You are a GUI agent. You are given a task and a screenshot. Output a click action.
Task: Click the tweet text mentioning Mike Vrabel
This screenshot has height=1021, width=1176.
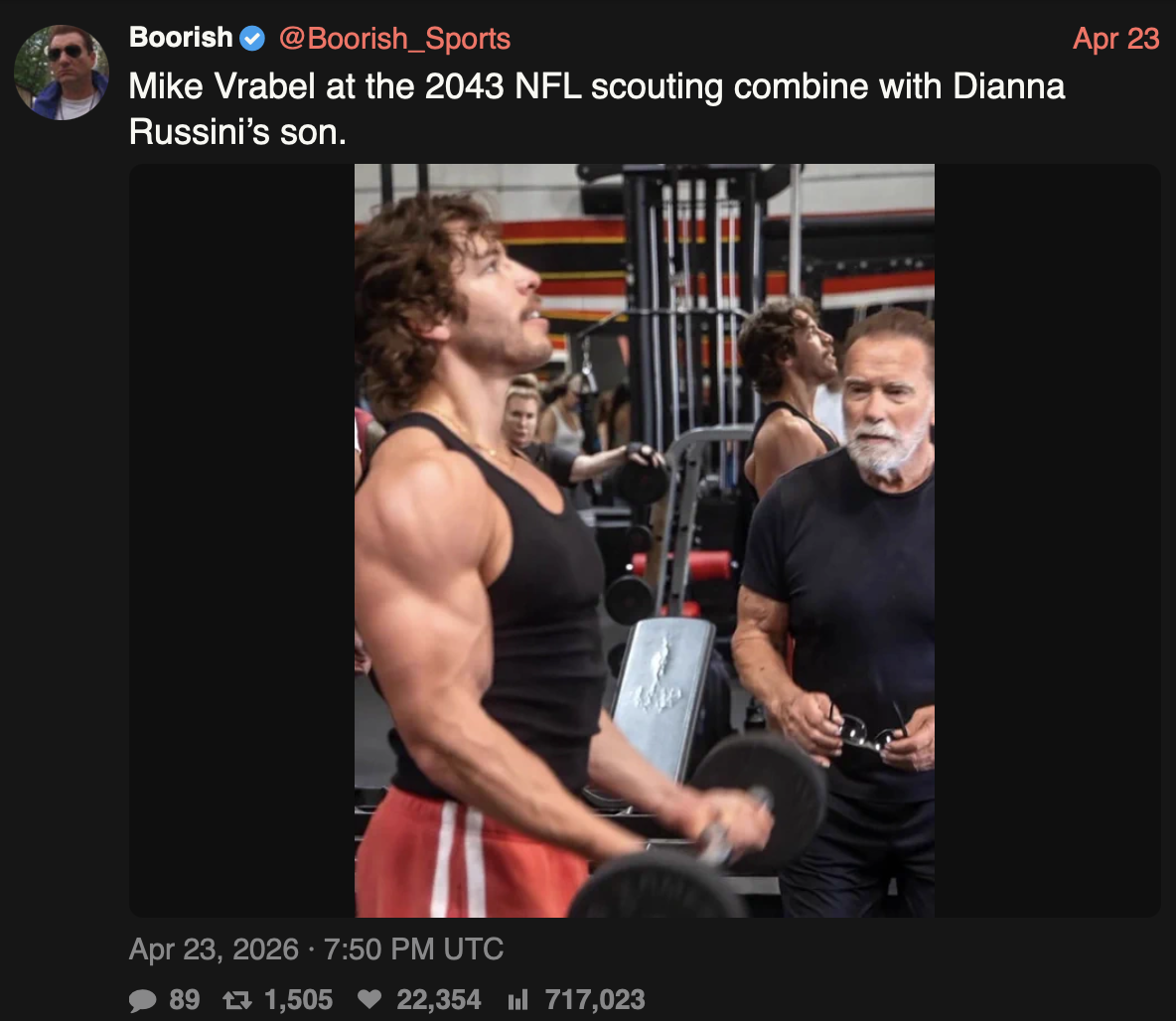596,86
